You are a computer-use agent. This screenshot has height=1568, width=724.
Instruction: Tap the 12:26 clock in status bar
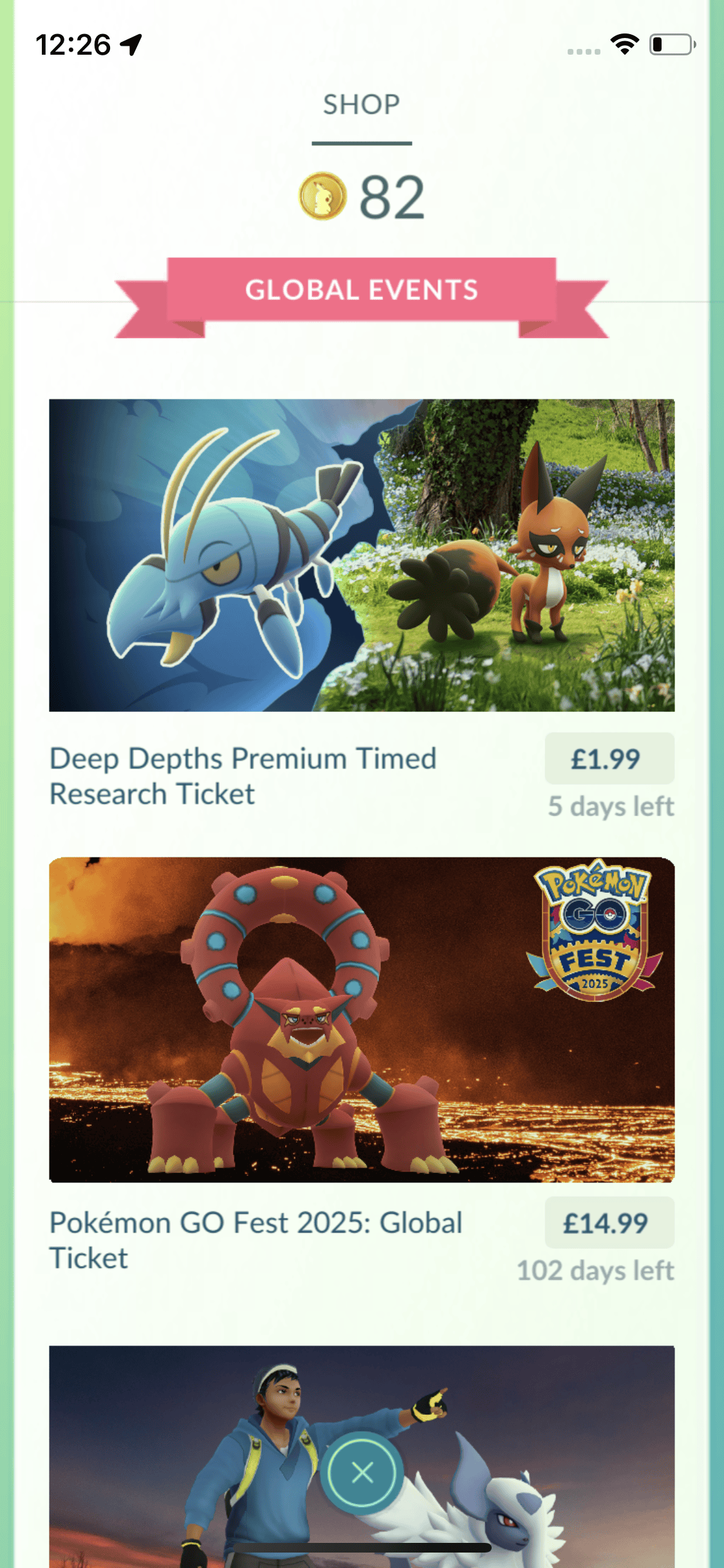click(x=73, y=45)
